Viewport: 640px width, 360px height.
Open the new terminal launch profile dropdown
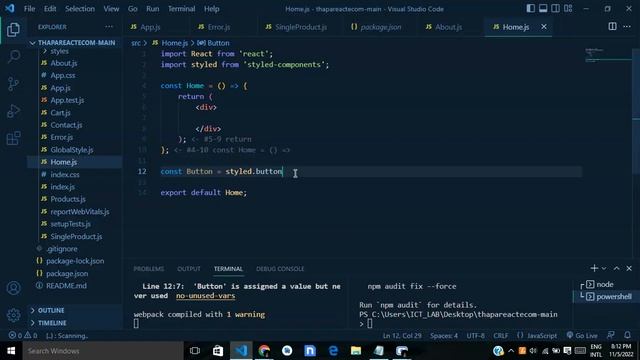(604, 268)
